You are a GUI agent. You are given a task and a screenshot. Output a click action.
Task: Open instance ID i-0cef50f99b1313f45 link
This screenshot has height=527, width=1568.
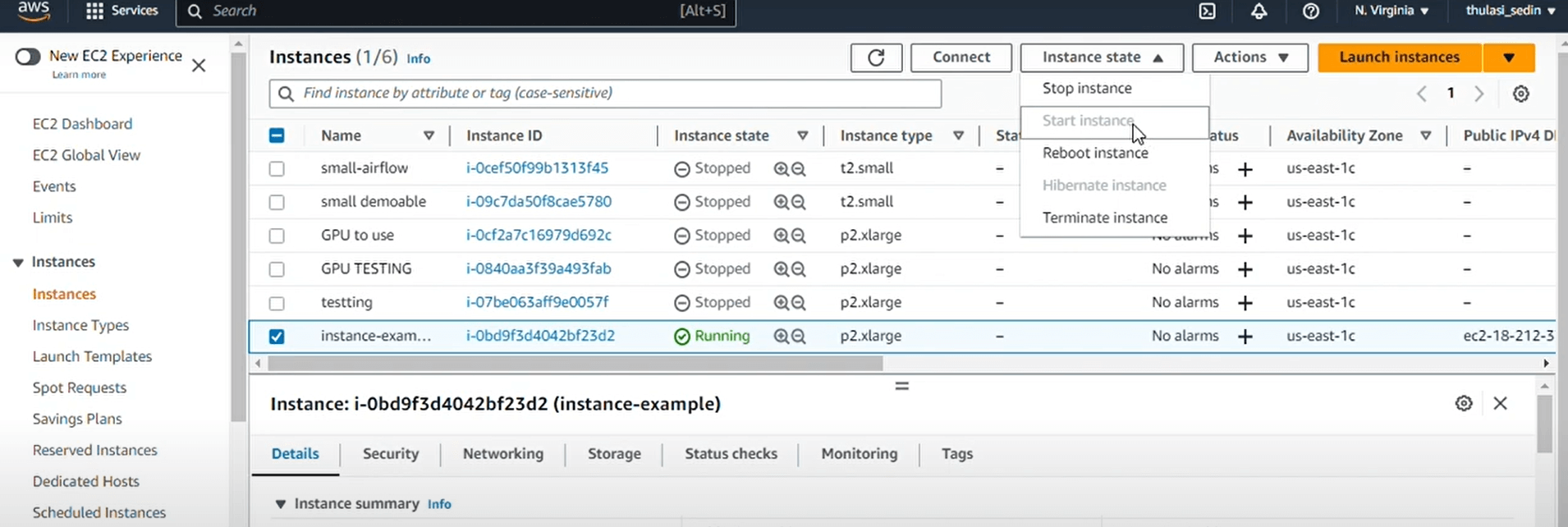537,168
